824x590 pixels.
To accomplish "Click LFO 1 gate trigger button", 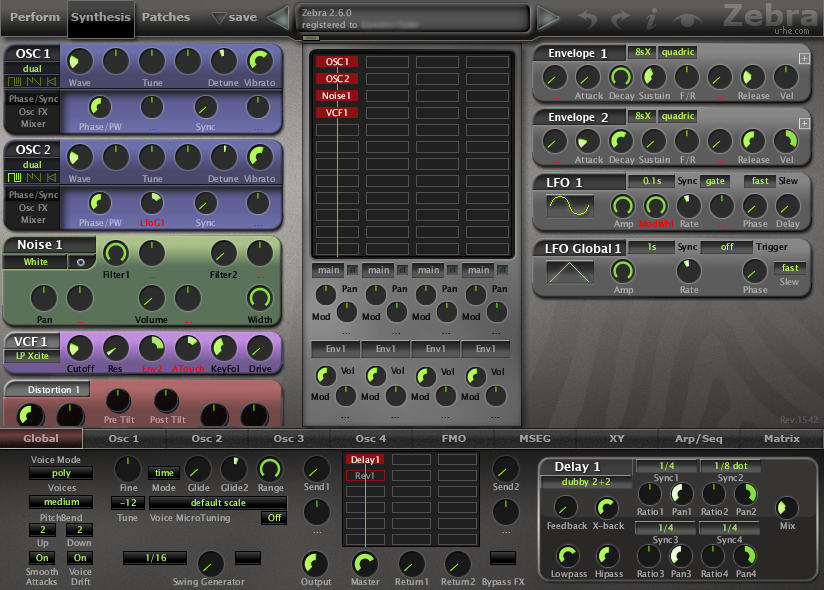I will click(715, 181).
